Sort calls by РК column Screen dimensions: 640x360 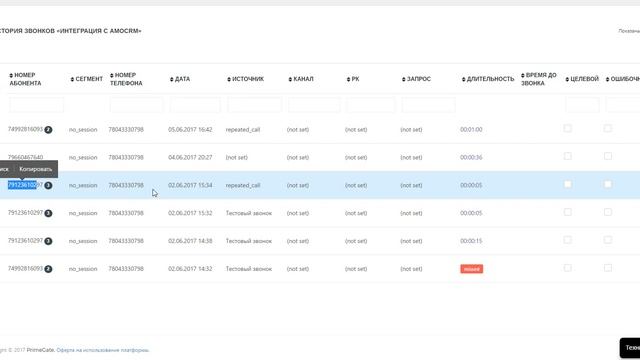[x=353, y=79]
